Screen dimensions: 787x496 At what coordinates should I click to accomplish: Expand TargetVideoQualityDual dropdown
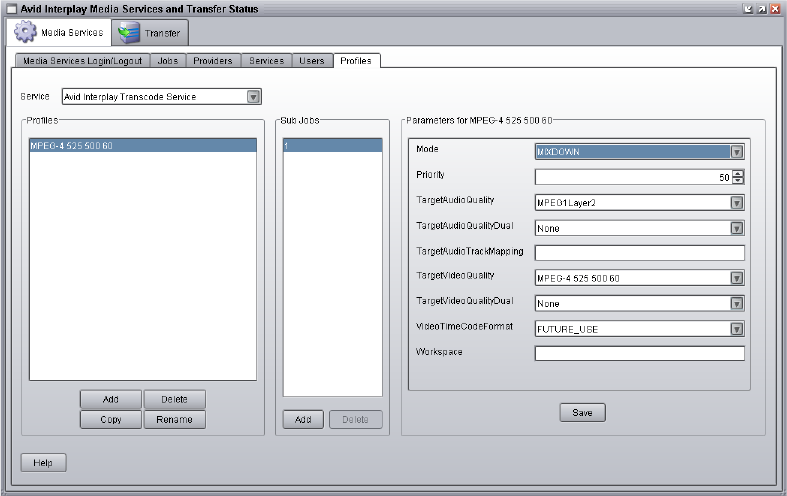[x=736, y=303]
